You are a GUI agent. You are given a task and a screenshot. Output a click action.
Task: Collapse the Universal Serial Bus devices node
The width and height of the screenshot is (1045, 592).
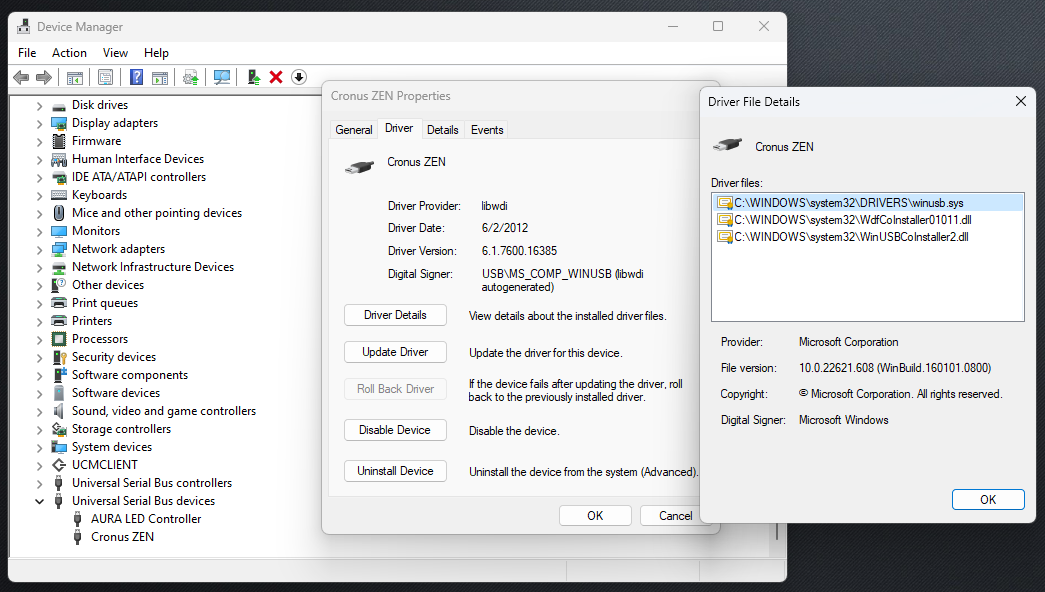(x=40, y=501)
